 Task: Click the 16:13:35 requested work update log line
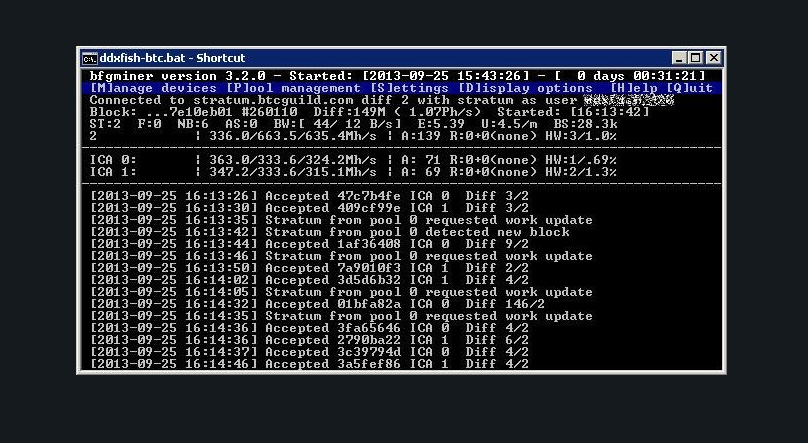point(341,220)
